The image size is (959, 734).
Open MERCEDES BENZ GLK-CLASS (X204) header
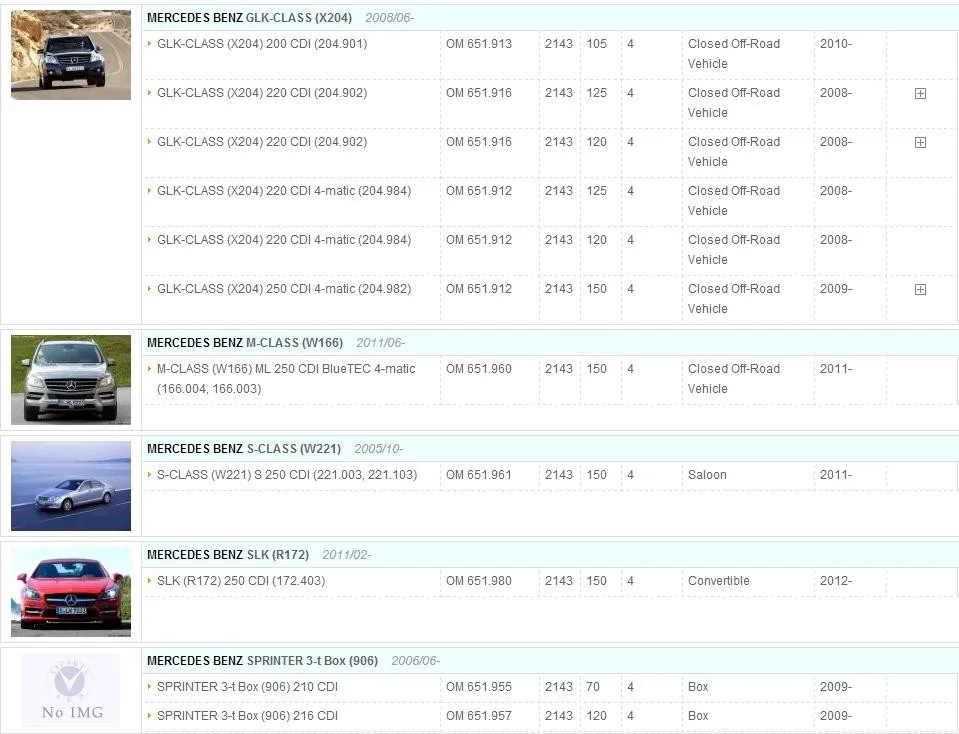pyautogui.click(x=250, y=18)
